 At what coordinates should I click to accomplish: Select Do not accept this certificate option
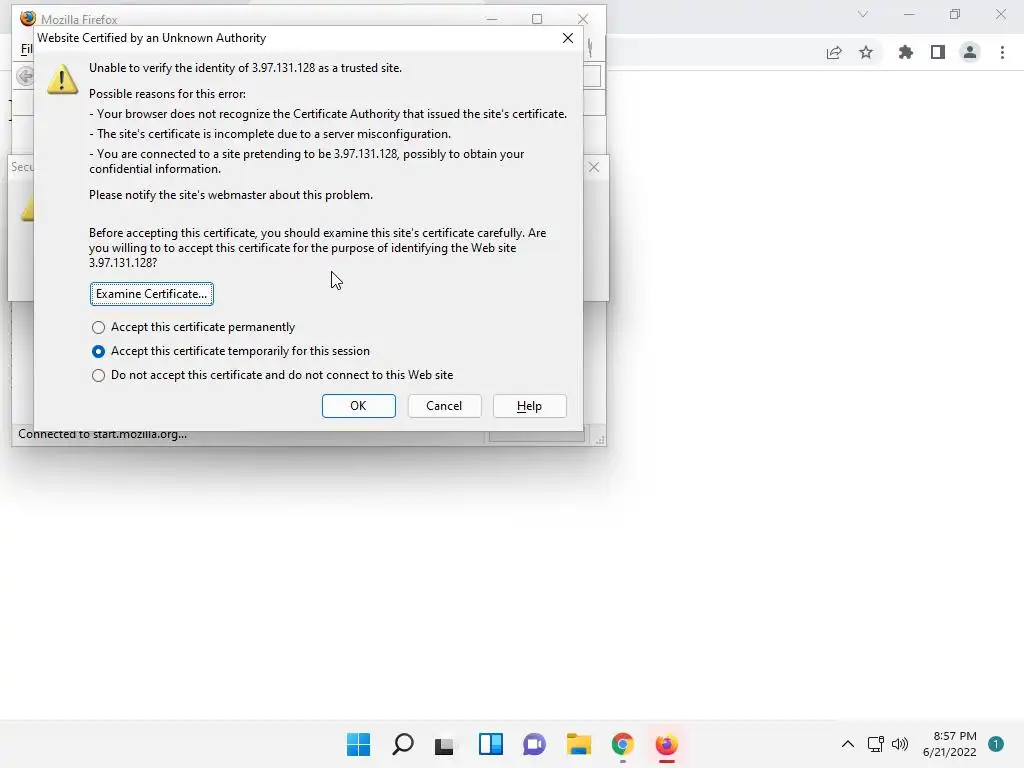pos(272,376)
